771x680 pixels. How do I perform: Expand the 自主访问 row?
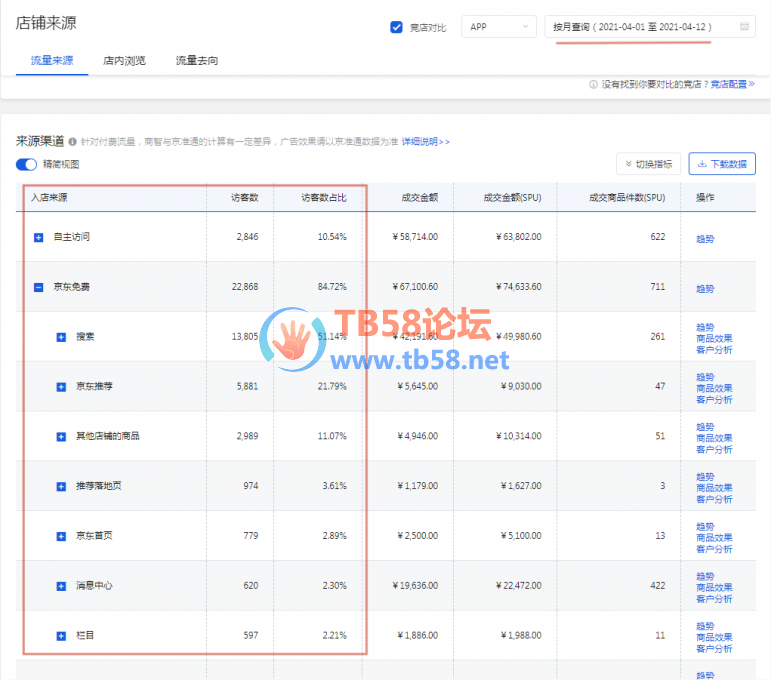[38, 237]
